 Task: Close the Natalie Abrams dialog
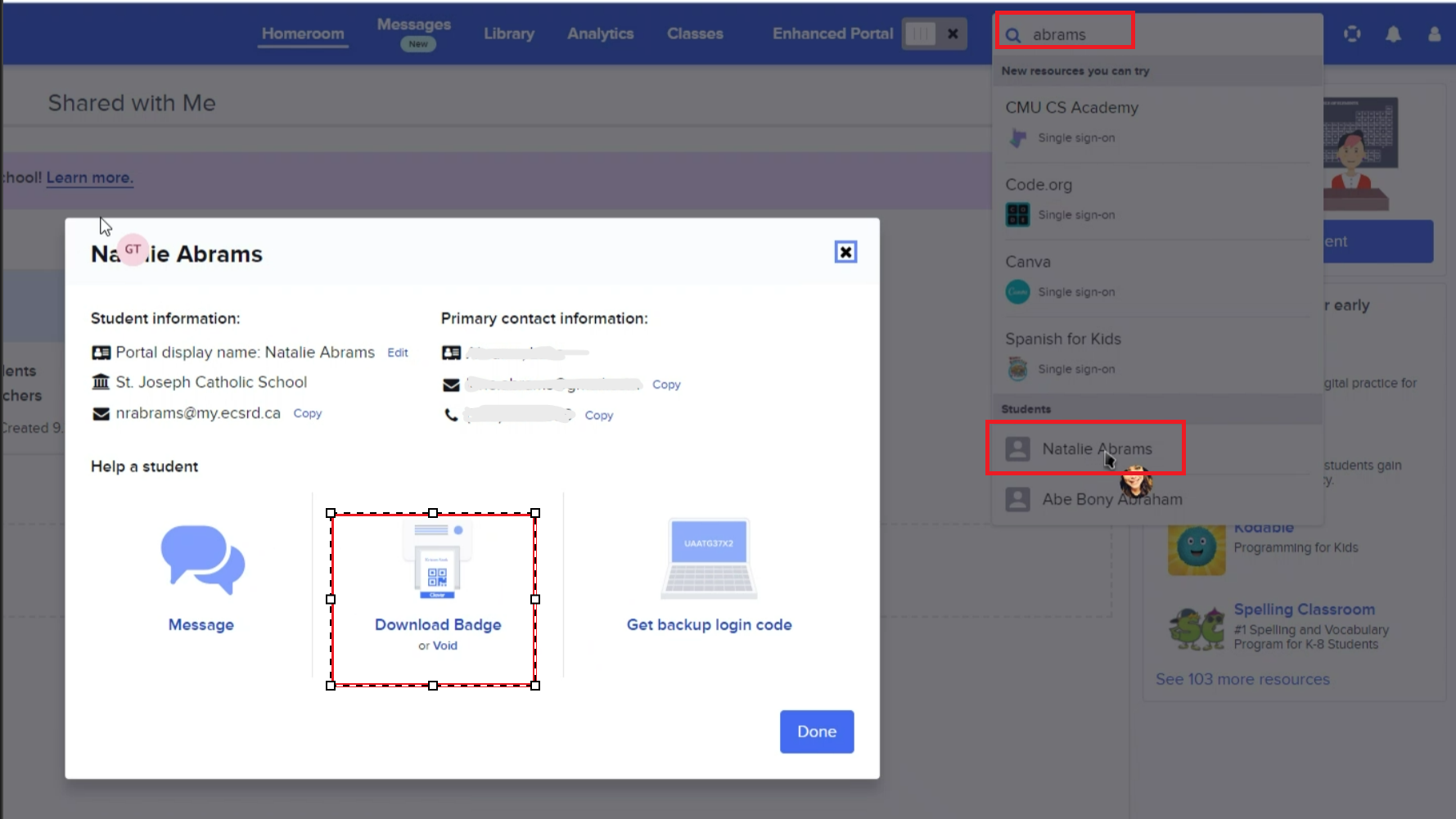[845, 252]
